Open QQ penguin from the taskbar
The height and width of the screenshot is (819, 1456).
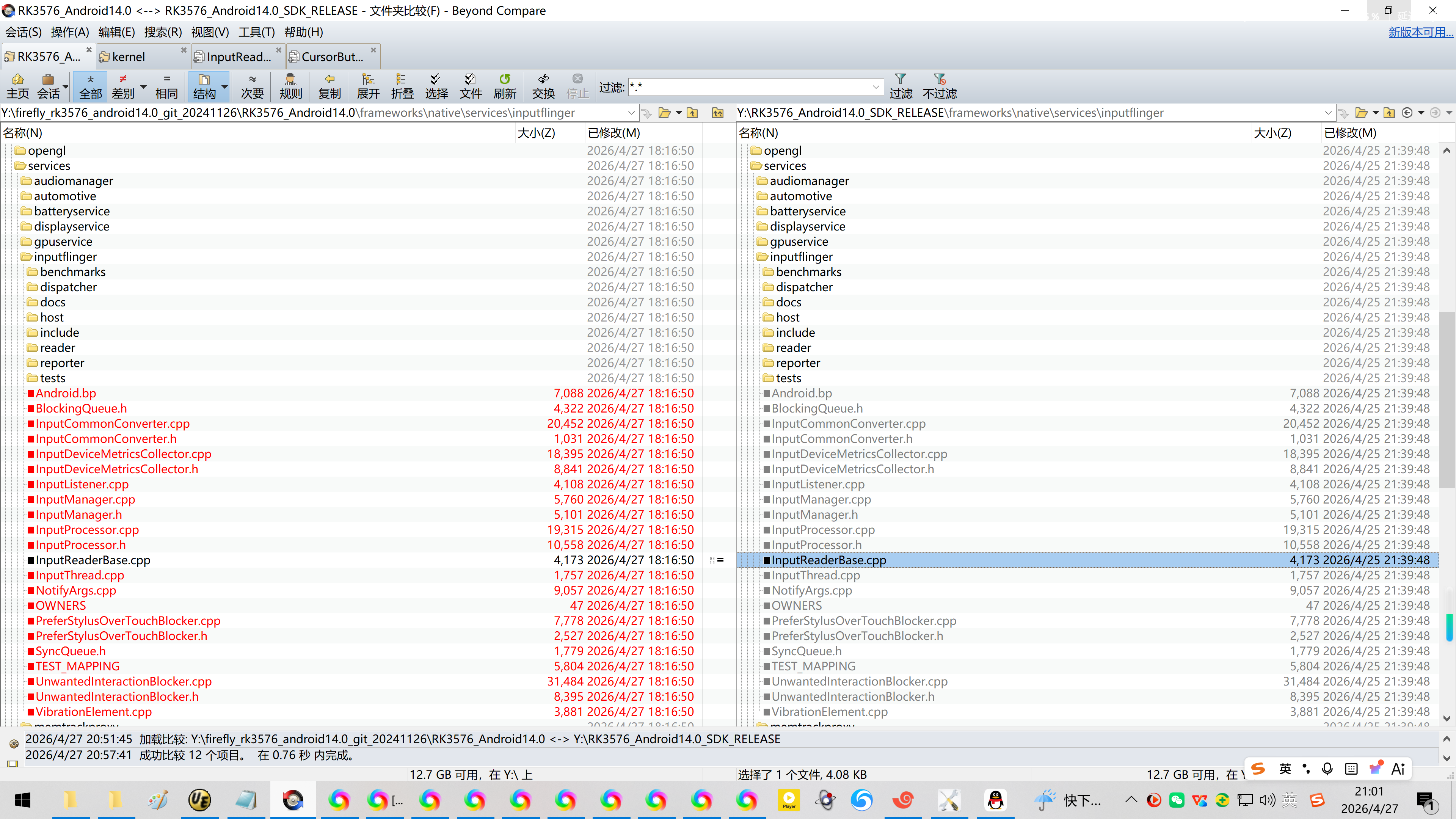click(995, 800)
